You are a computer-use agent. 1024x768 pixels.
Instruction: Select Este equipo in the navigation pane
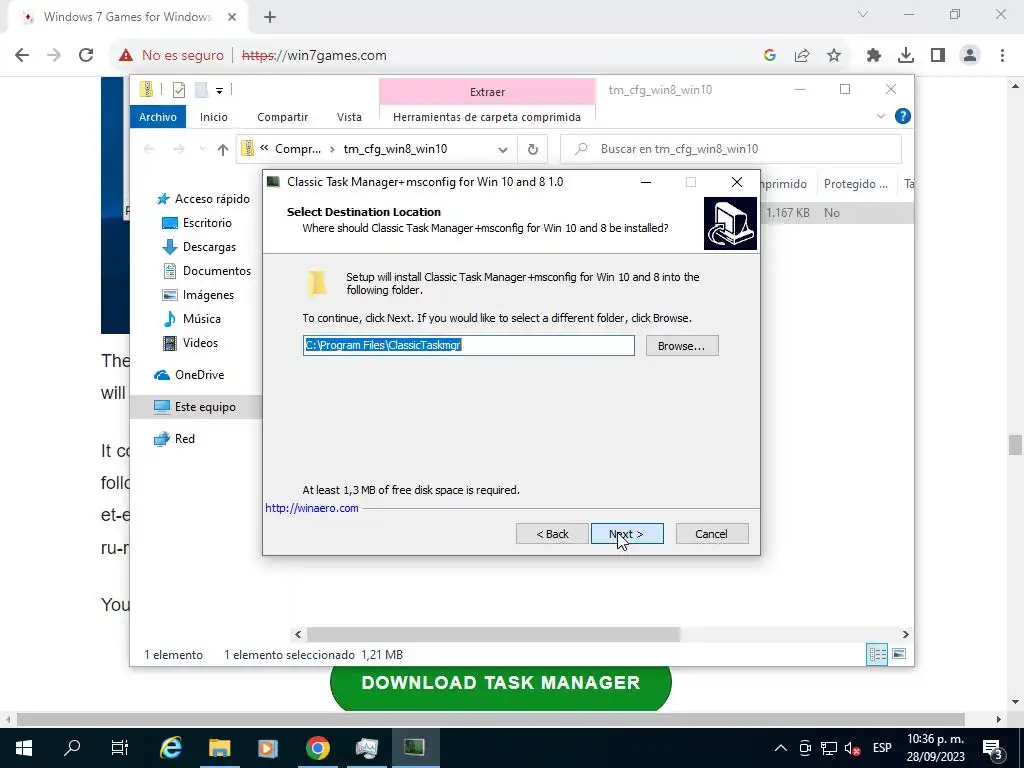coord(195,407)
